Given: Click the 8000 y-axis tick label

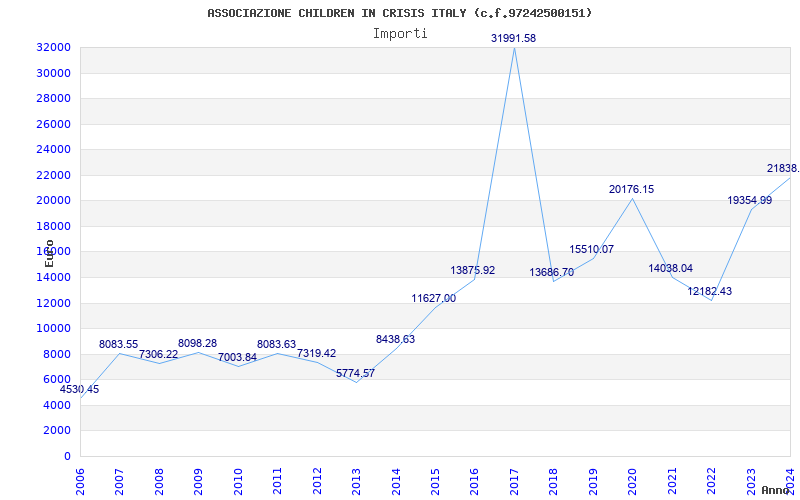Looking at the screenshot, I should coord(56,354).
